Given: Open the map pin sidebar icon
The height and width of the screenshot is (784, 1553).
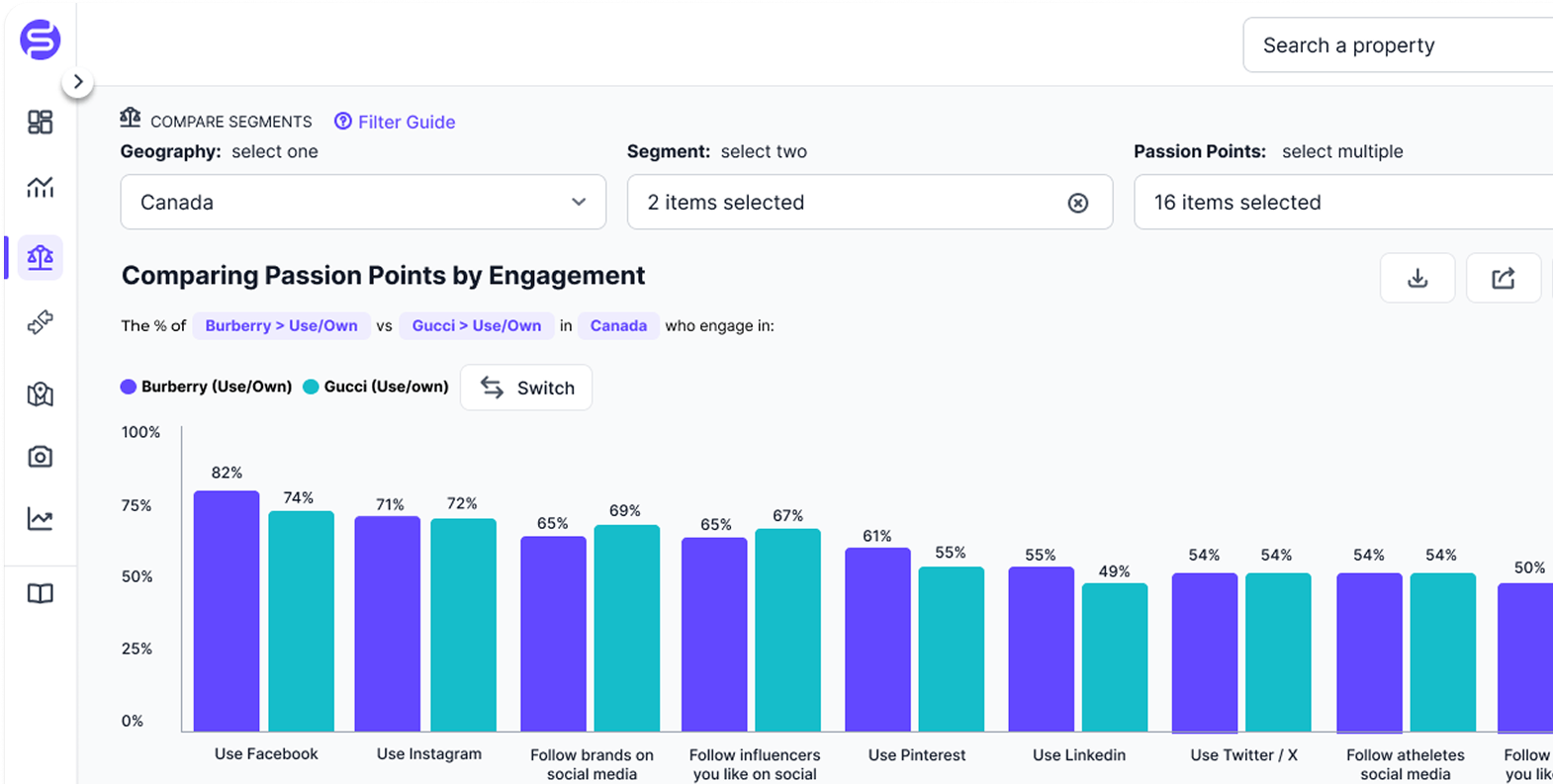Looking at the screenshot, I should coord(40,393).
